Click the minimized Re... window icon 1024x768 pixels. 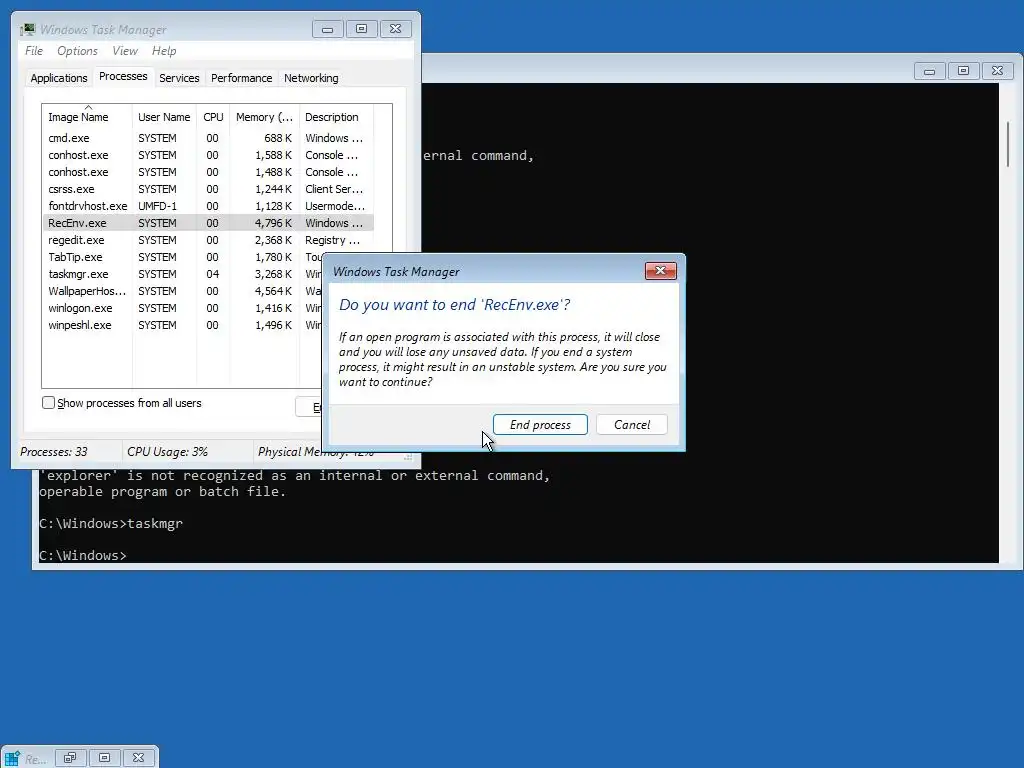[x=12, y=758]
